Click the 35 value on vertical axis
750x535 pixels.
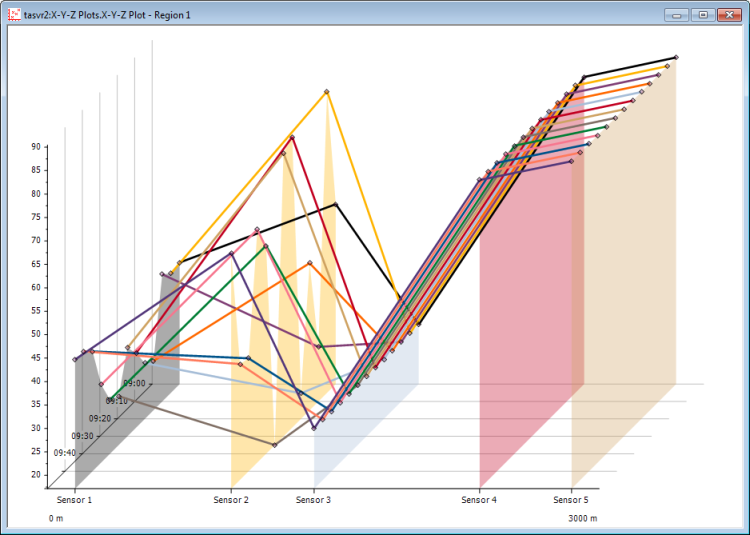(36, 404)
